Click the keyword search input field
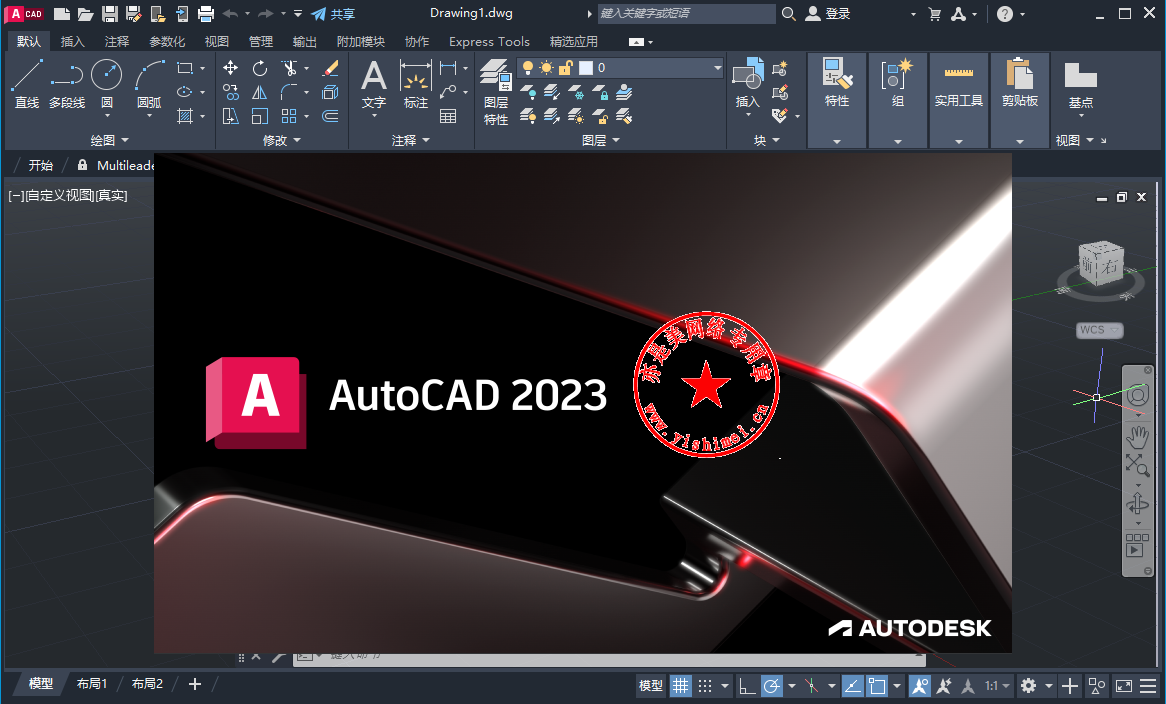Image resolution: width=1166 pixels, height=704 pixels. (686, 13)
